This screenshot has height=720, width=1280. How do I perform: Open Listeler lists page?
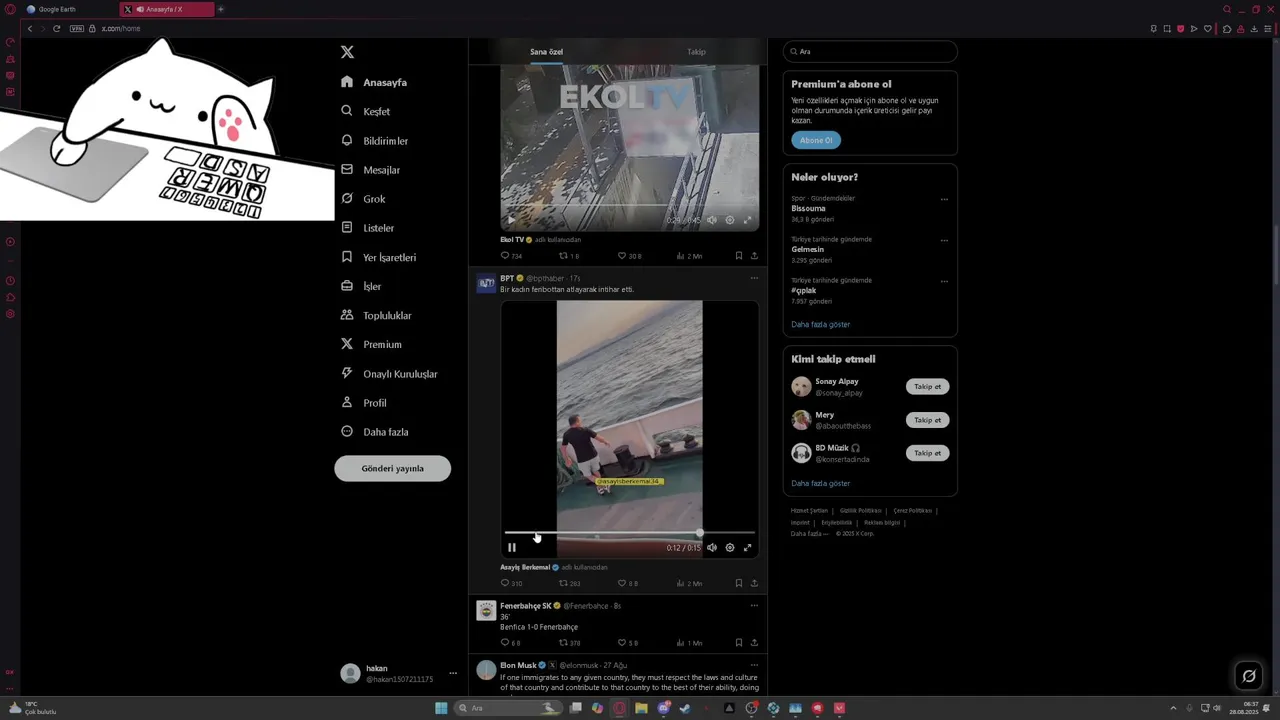point(367,228)
